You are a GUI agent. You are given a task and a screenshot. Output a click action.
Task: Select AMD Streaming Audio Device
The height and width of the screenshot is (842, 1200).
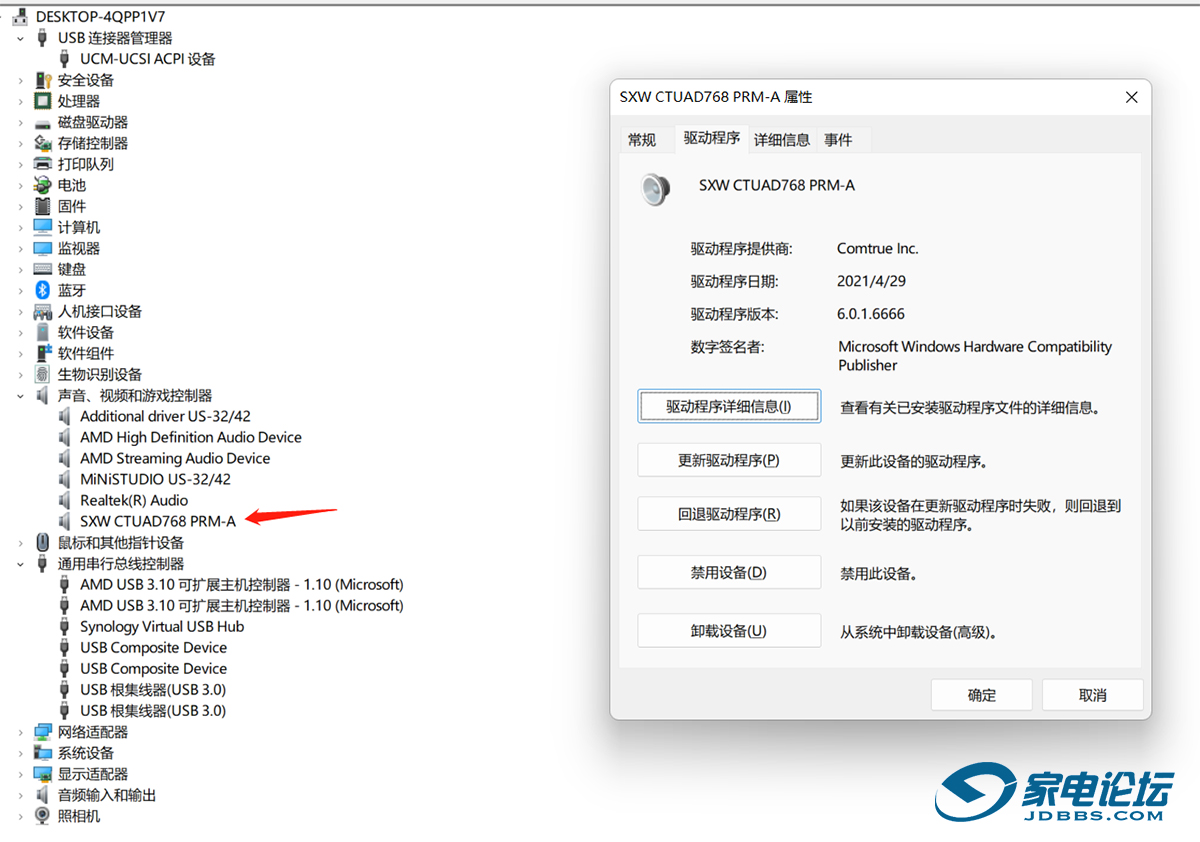tap(175, 458)
